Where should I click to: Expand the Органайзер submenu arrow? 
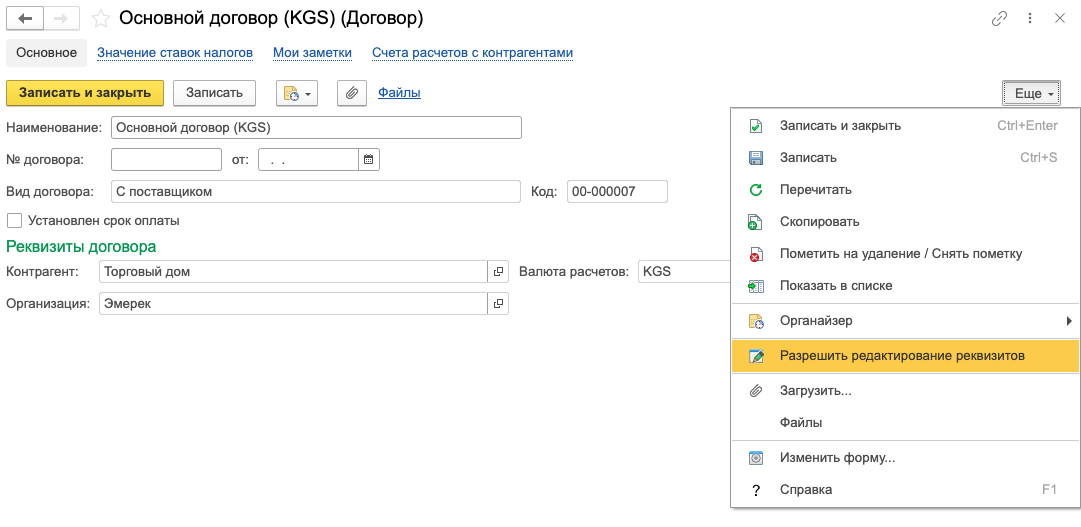click(x=1069, y=321)
